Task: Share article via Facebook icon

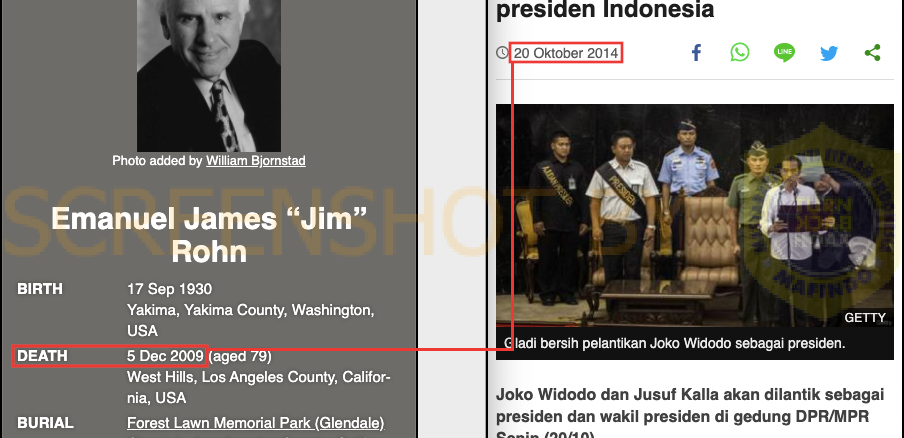Action: tap(696, 53)
